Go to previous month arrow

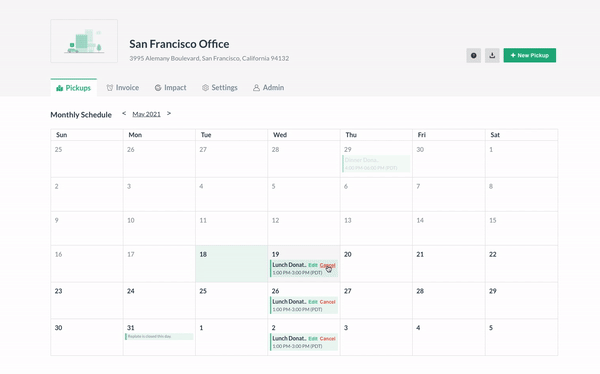(x=124, y=113)
